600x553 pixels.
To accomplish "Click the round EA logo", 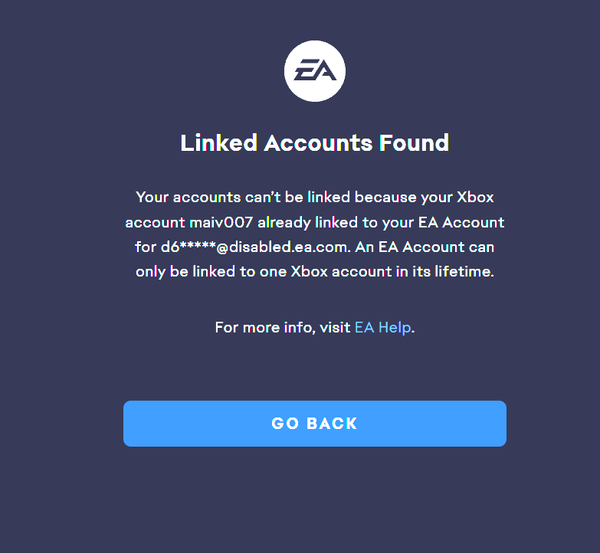I will (315, 71).
